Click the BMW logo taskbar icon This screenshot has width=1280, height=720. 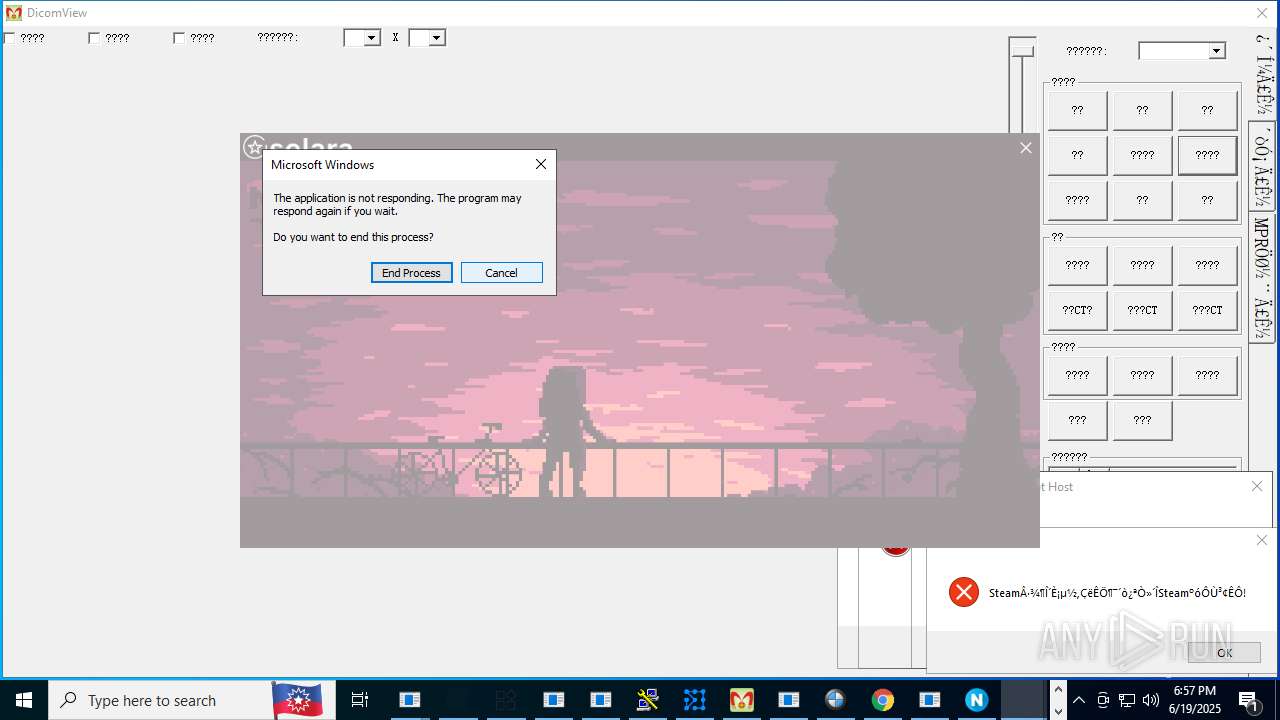[835, 700]
